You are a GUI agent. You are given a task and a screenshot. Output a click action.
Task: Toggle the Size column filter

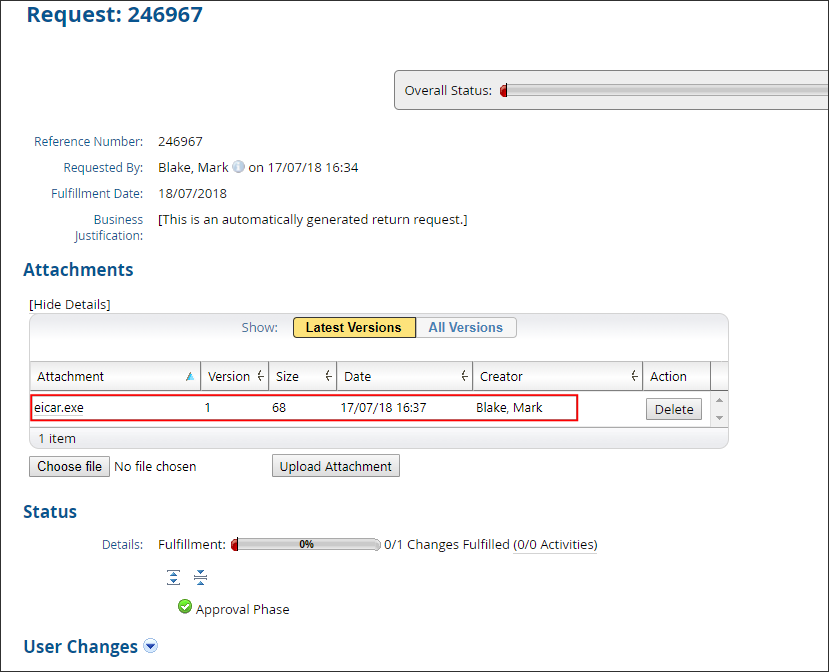tap(327, 376)
